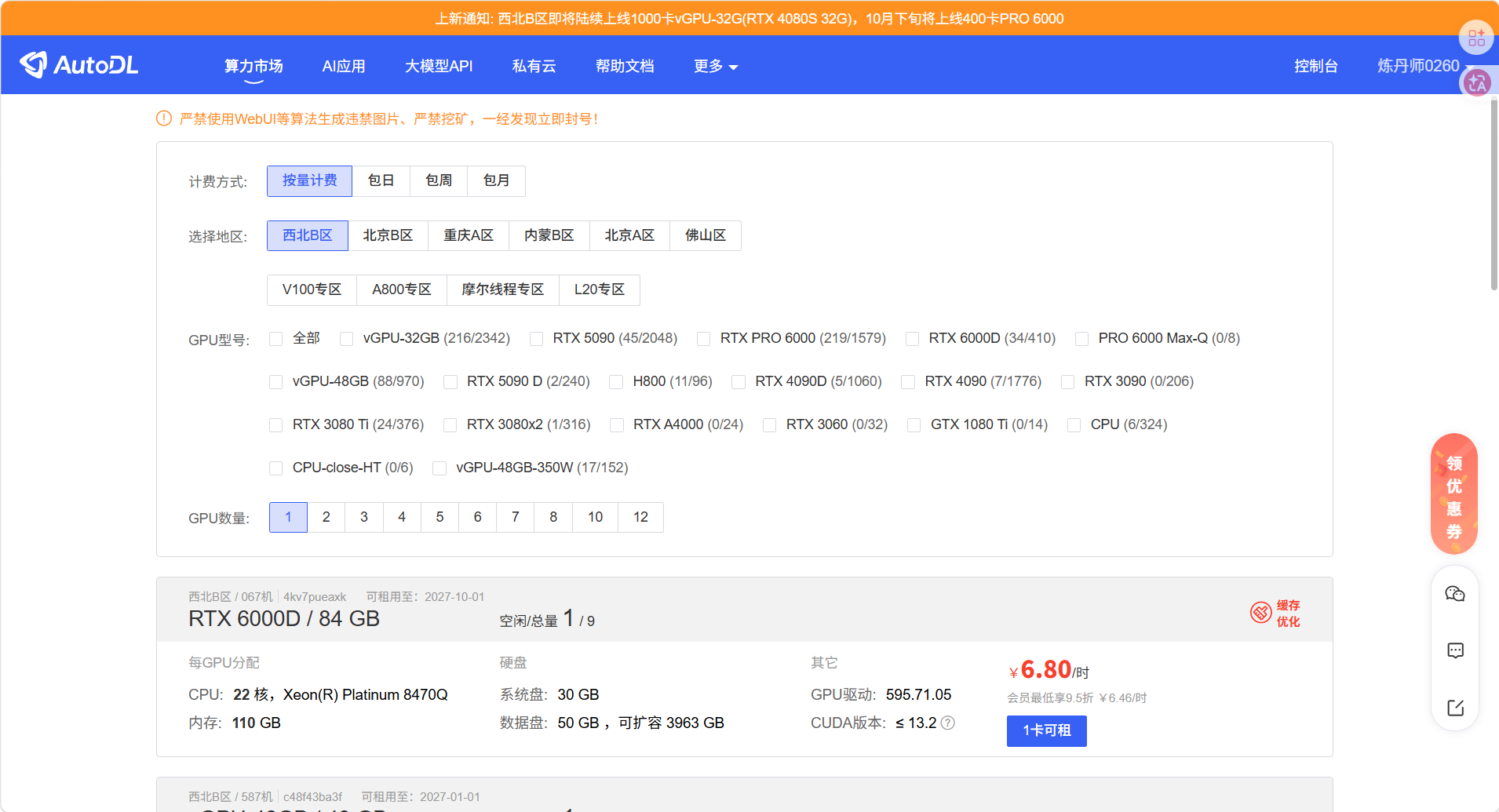Image resolution: width=1499 pixels, height=812 pixels.
Task: Click the translate floating icon
Action: click(x=1476, y=82)
